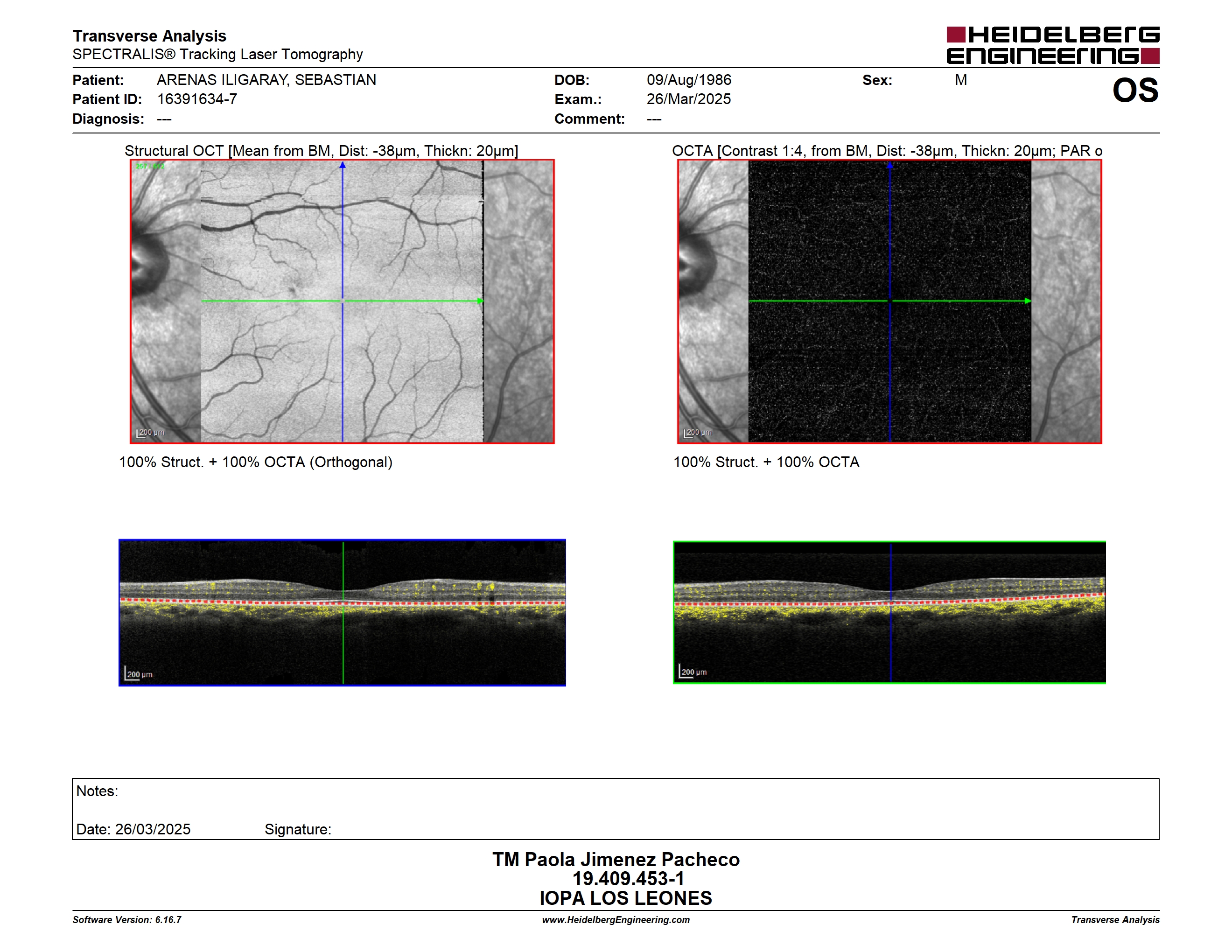Screen dimensions: 1232x952
Task: Select the Transverse Analysis report title
Action: [149, 35]
